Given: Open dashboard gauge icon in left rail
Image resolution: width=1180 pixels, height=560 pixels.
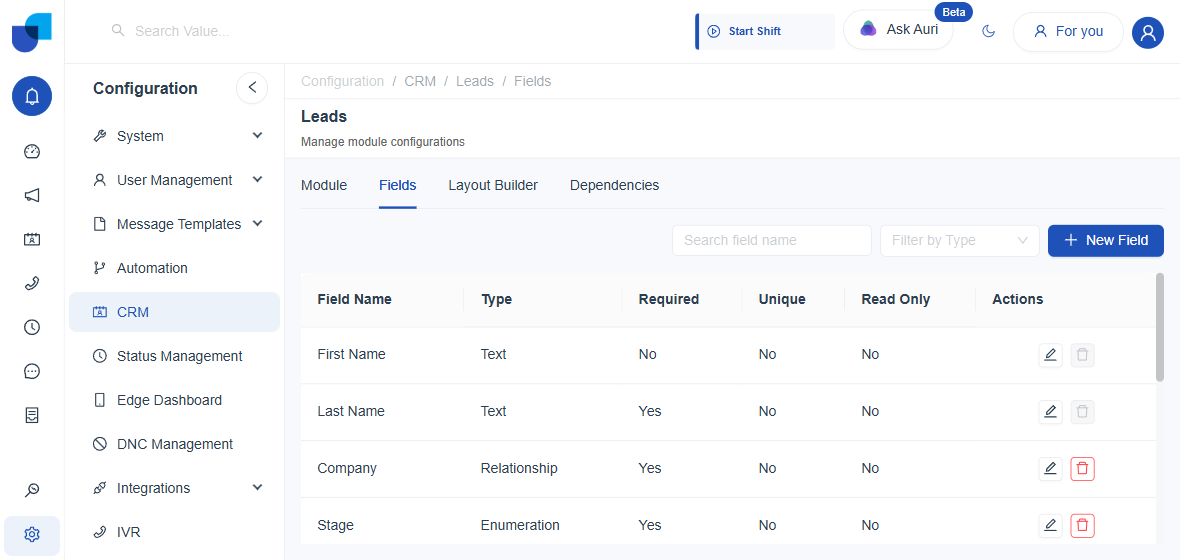Looking at the screenshot, I should point(32,151).
